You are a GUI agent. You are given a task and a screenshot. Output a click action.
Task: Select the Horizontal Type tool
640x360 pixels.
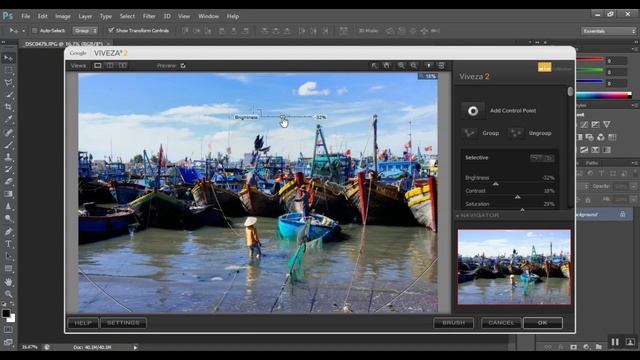8,244
